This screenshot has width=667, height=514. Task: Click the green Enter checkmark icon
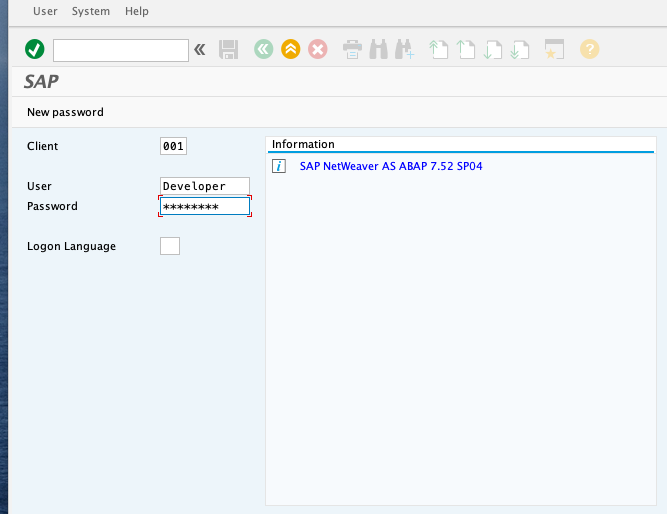(x=34, y=49)
